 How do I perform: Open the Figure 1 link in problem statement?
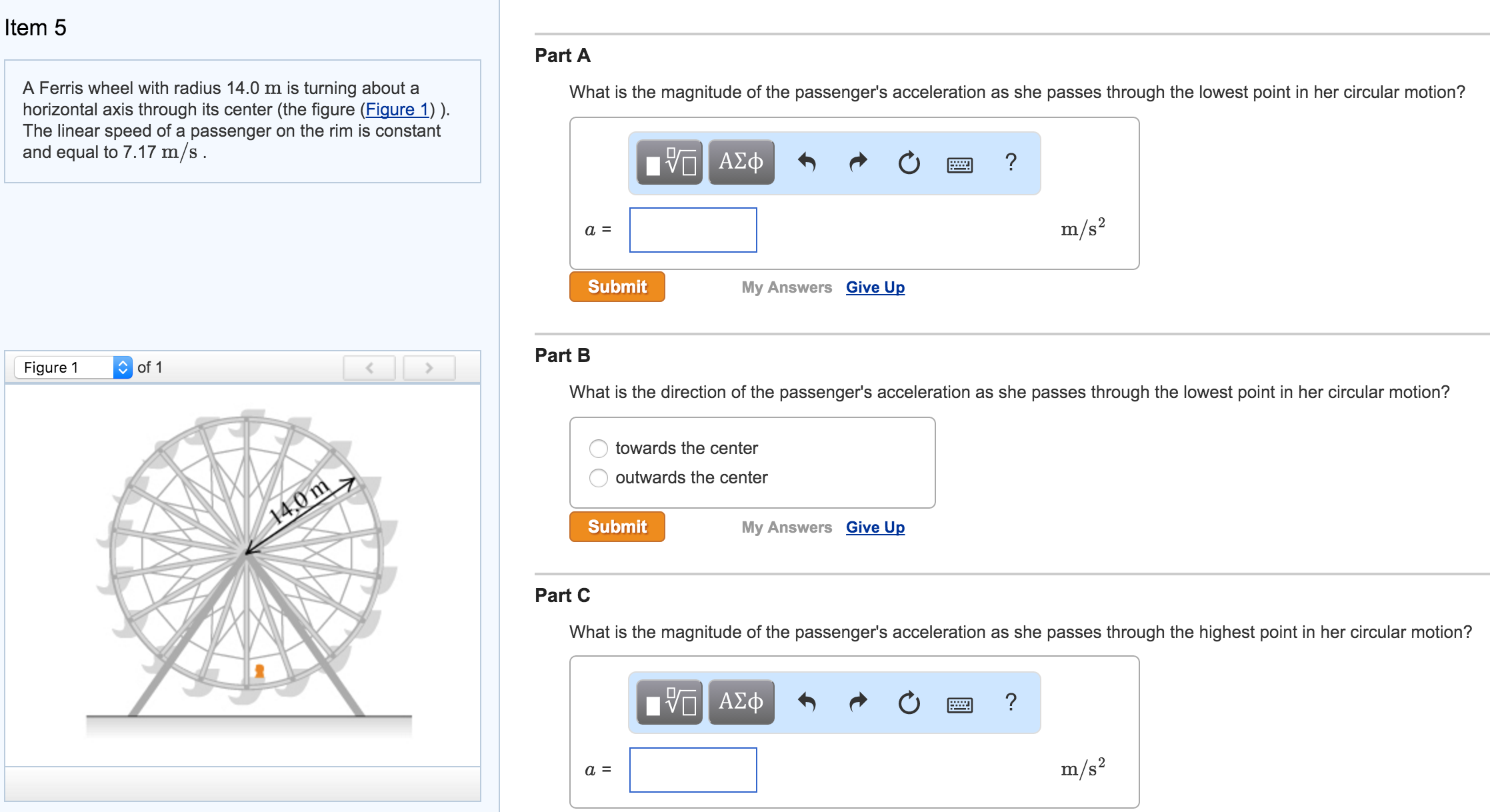[396, 109]
